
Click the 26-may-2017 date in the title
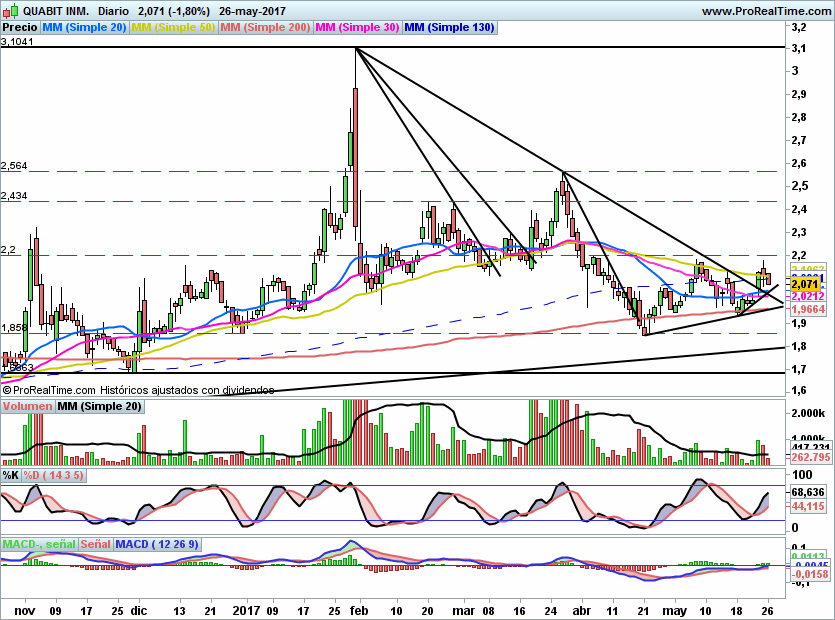point(252,11)
